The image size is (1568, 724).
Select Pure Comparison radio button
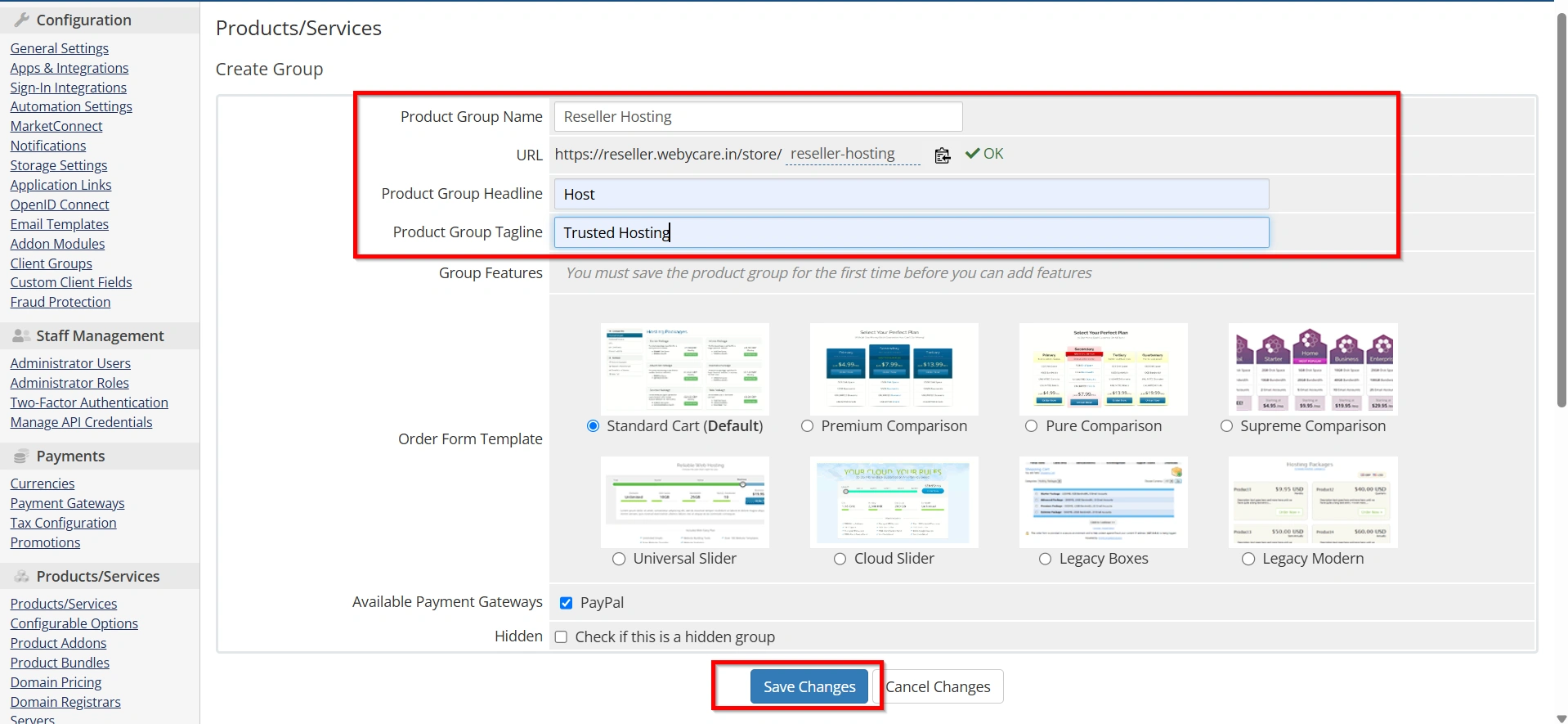click(x=1032, y=425)
